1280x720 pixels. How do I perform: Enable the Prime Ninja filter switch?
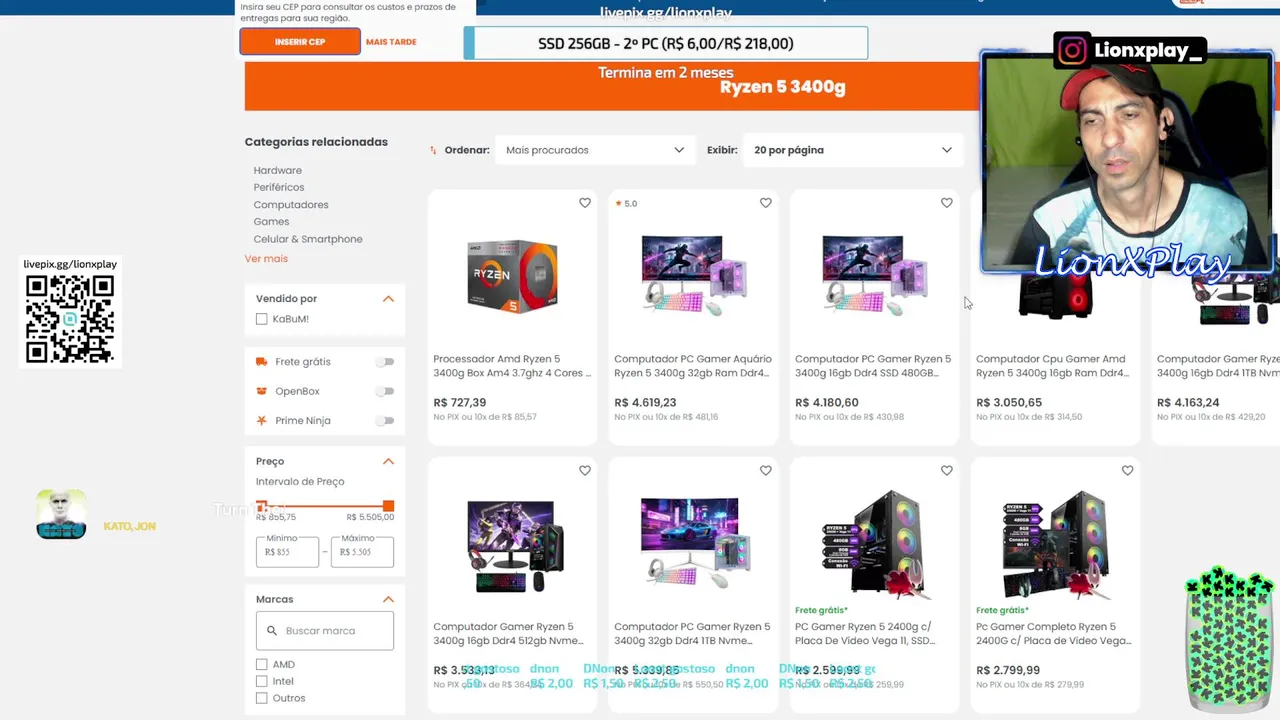pyautogui.click(x=385, y=420)
